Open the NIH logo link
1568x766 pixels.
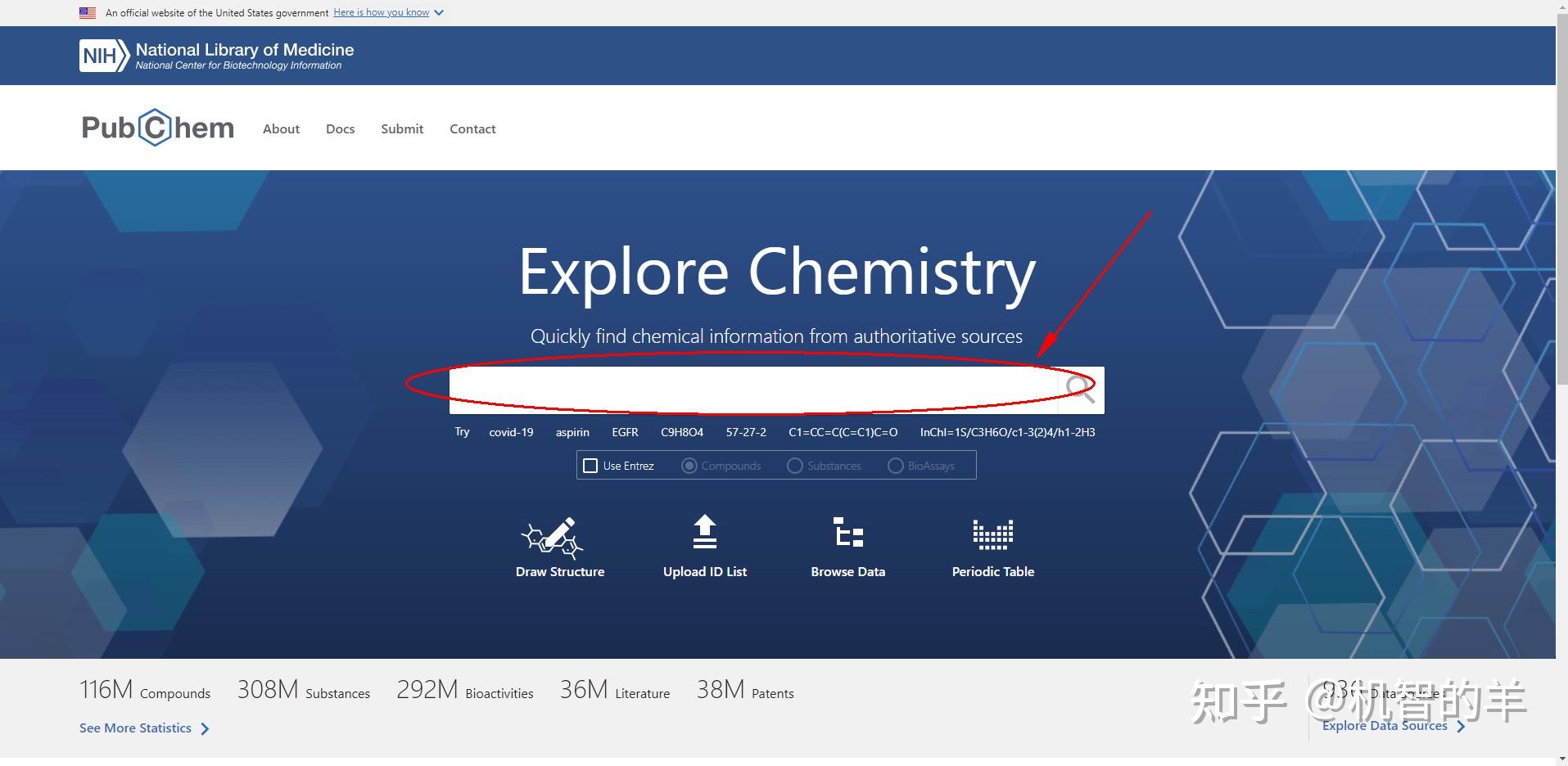(104, 56)
